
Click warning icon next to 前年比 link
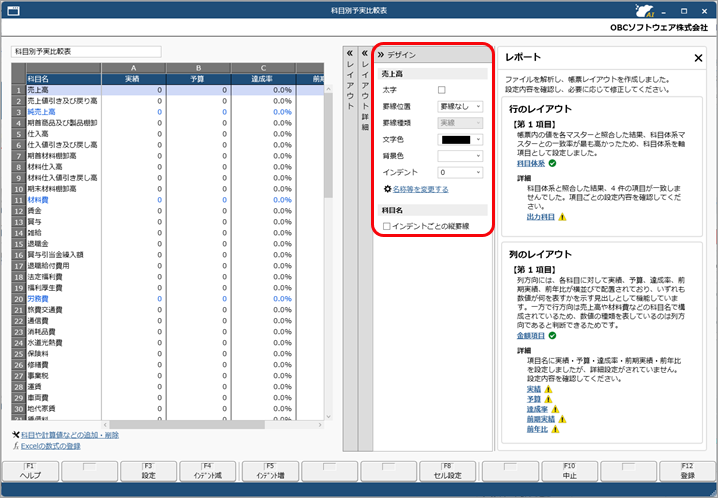(555, 429)
